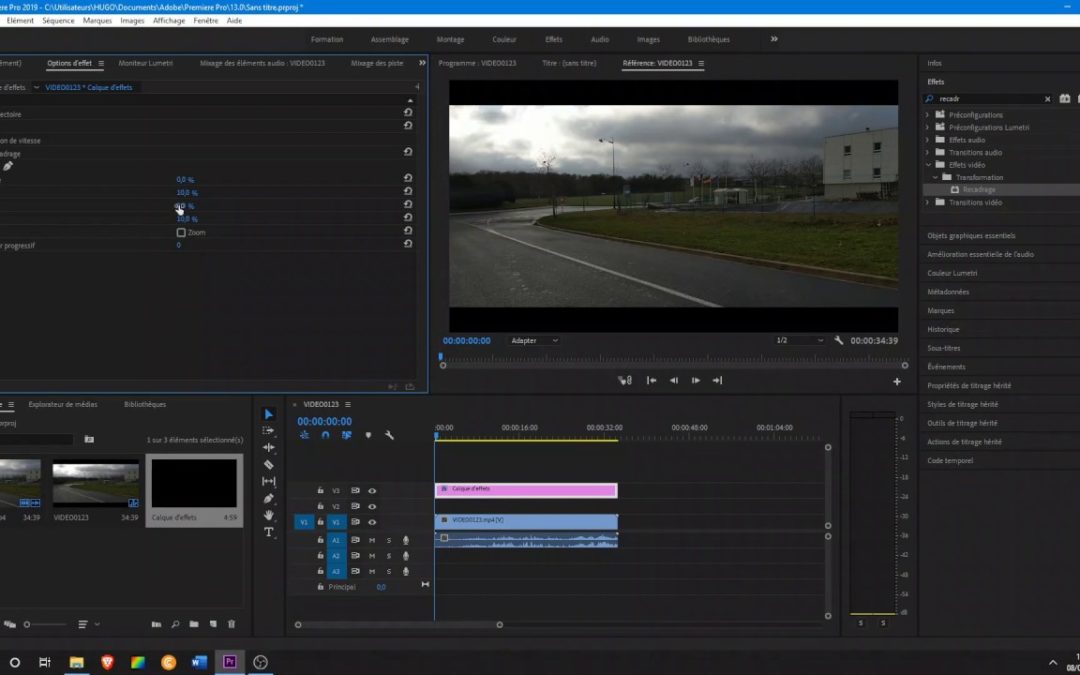Select the Razor tool
Screen dimensions: 1080x675
pos(268,464)
